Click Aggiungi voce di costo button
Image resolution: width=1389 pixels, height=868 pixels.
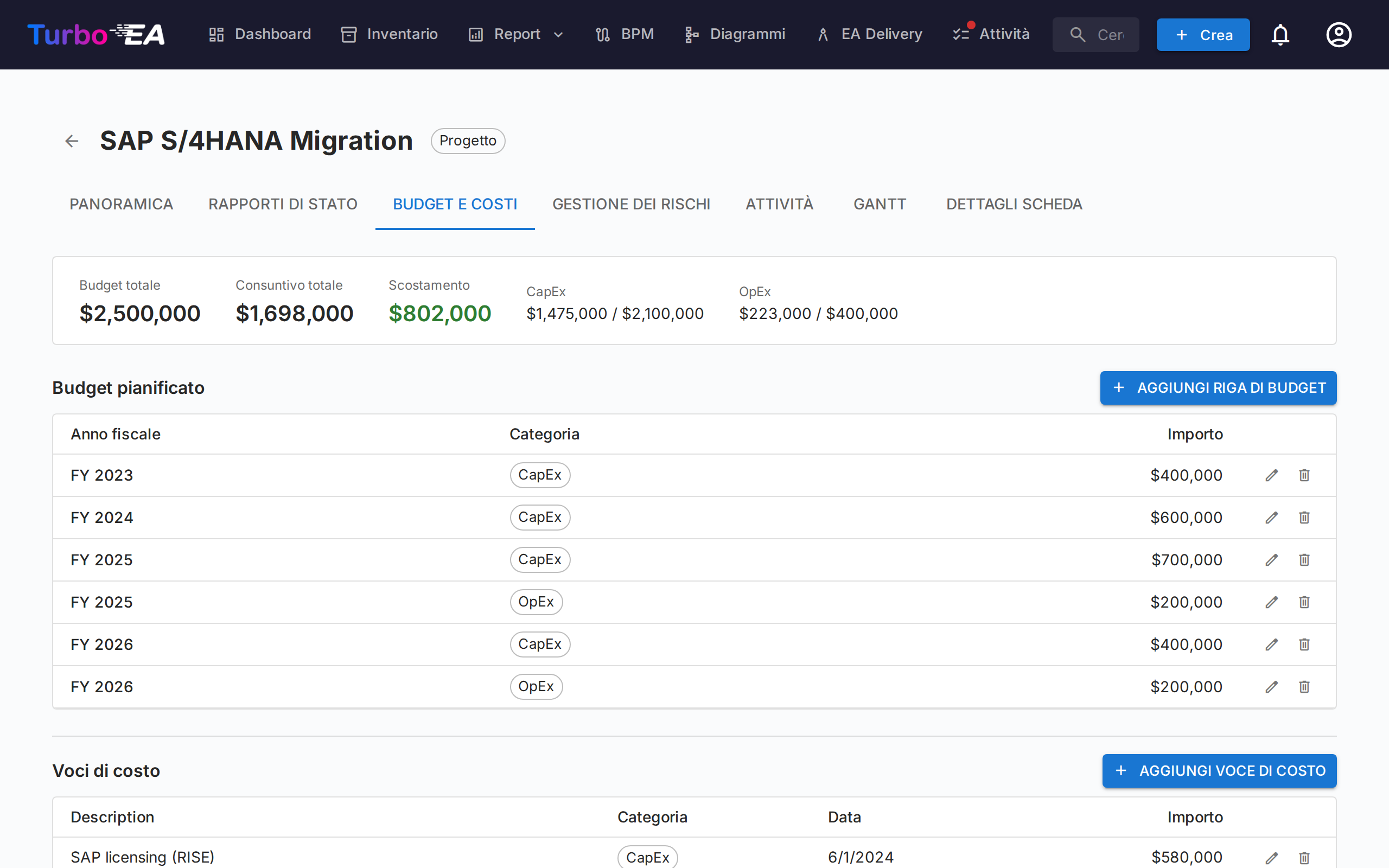pyautogui.click(x=1219, y=770)
